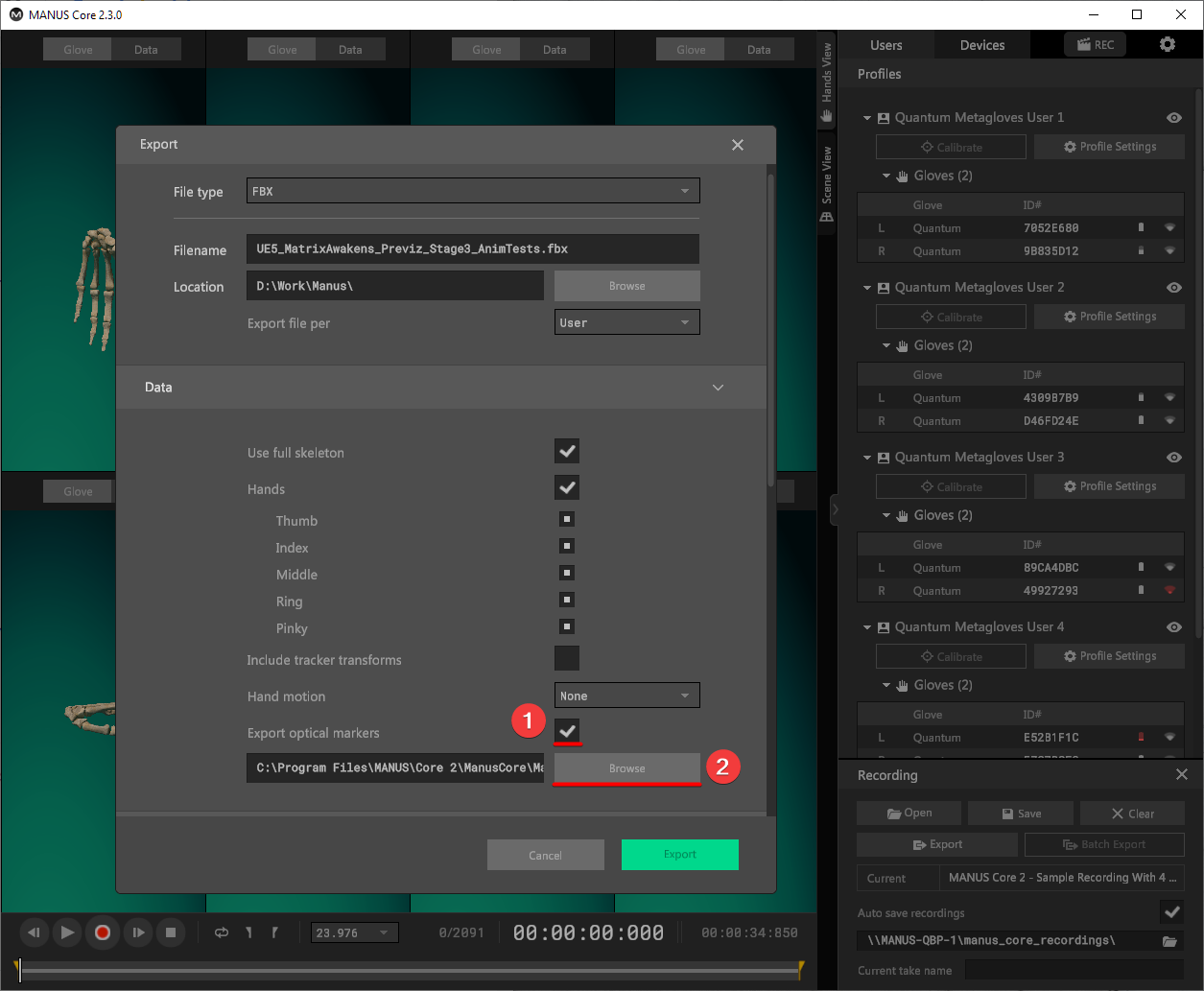The width and height of the screenshot is (1204, 991).
Task: Open the File type dropdown
Action: point(472,190)
